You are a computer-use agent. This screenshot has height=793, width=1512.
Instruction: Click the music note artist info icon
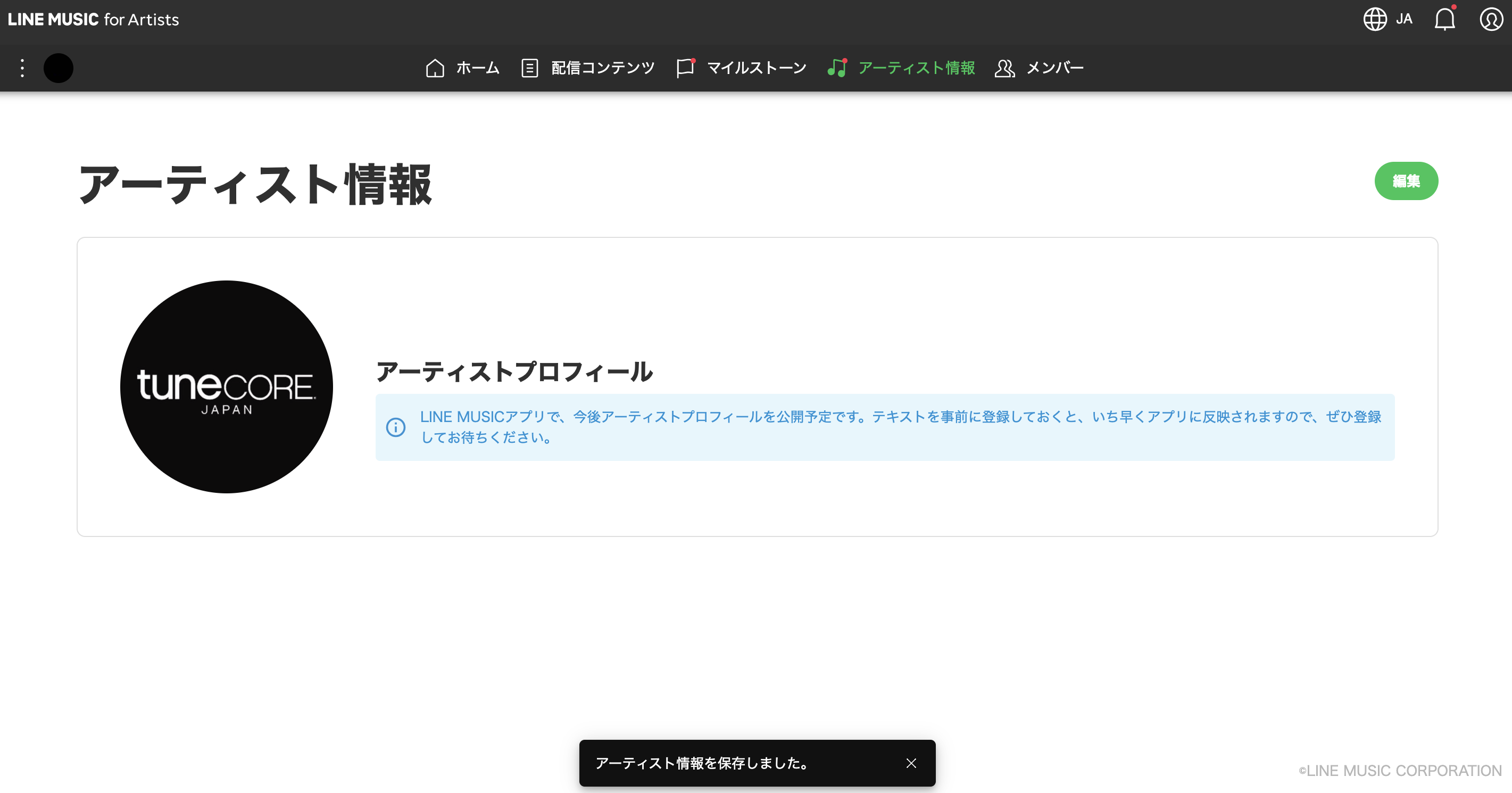tap(837, 68)
